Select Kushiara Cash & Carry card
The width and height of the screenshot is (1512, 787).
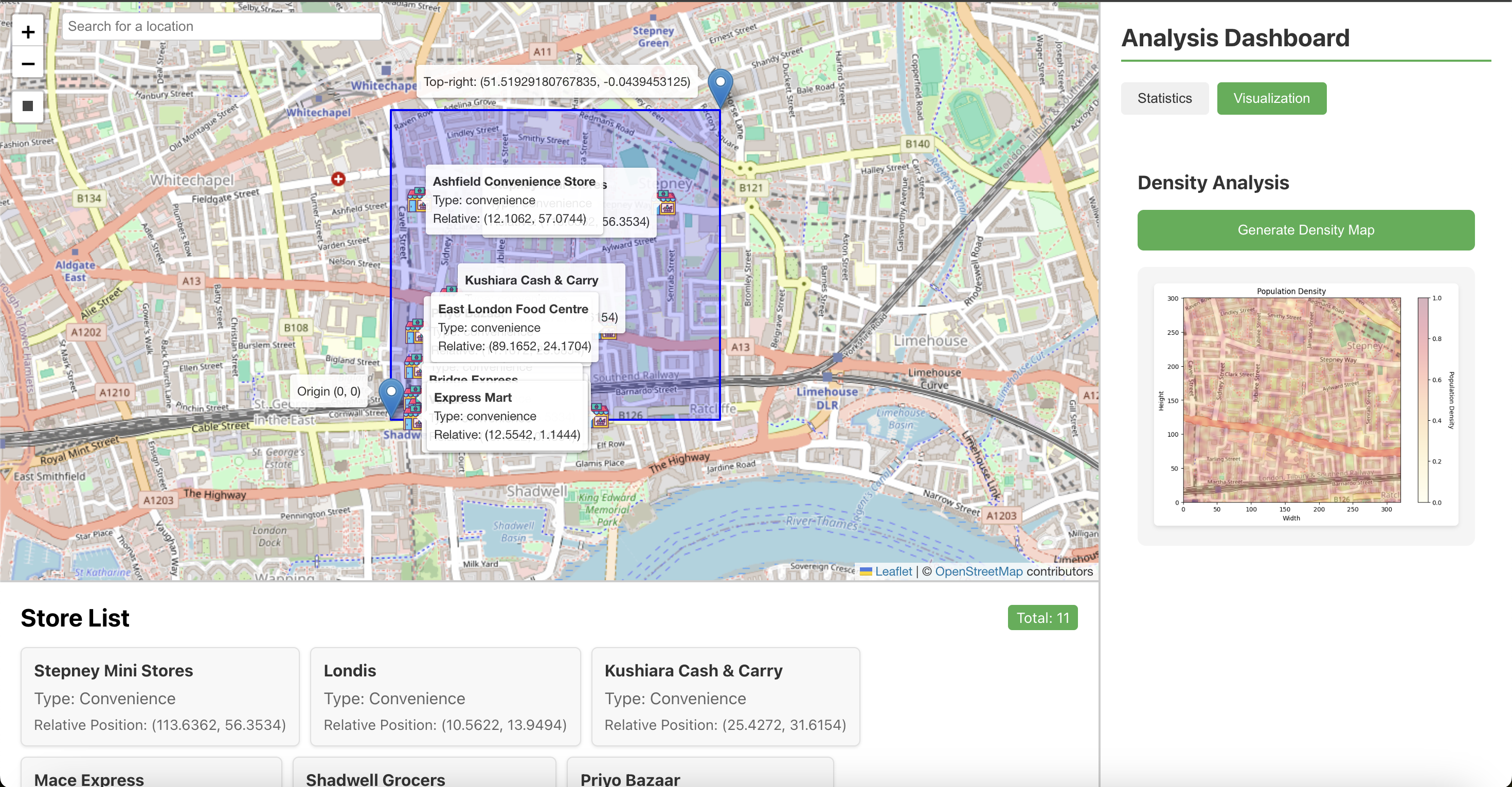pos(725,696)
